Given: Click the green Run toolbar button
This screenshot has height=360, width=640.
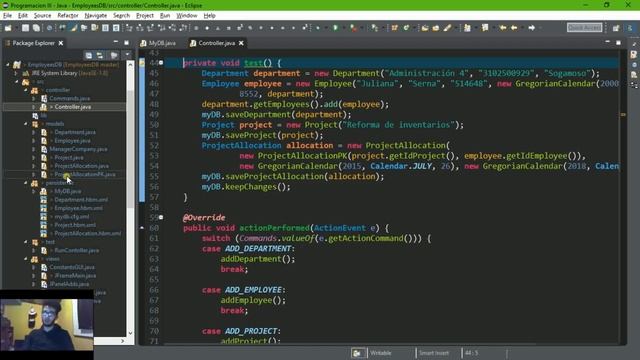Looking at the screenshot, I should (x=336, y=28).
